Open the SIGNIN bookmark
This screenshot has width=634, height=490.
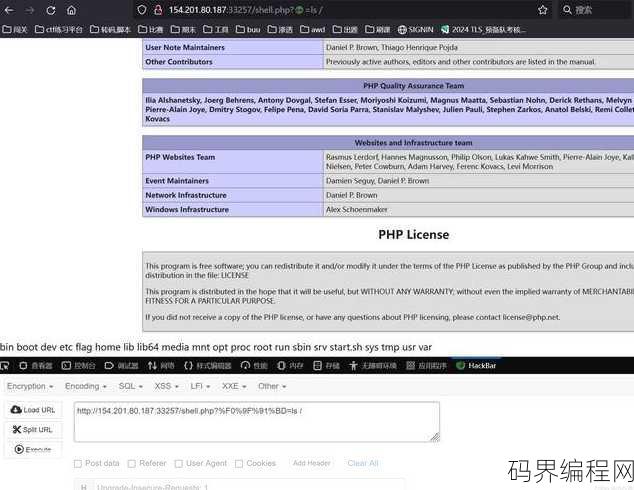click(x=416, y=30)
